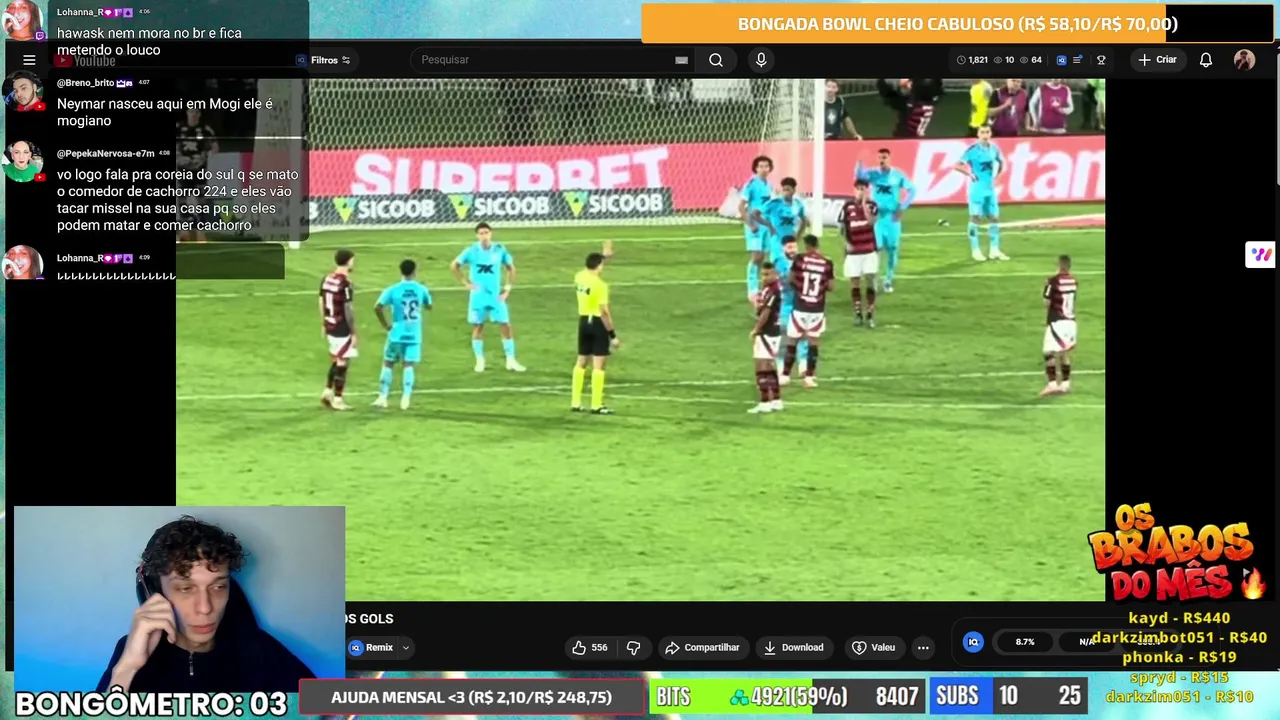Image resolution: width=1280 pixels, height=720 pixels.
Task: Click PepekaNervosa's avatar in chat
Action: pos(22,163)
